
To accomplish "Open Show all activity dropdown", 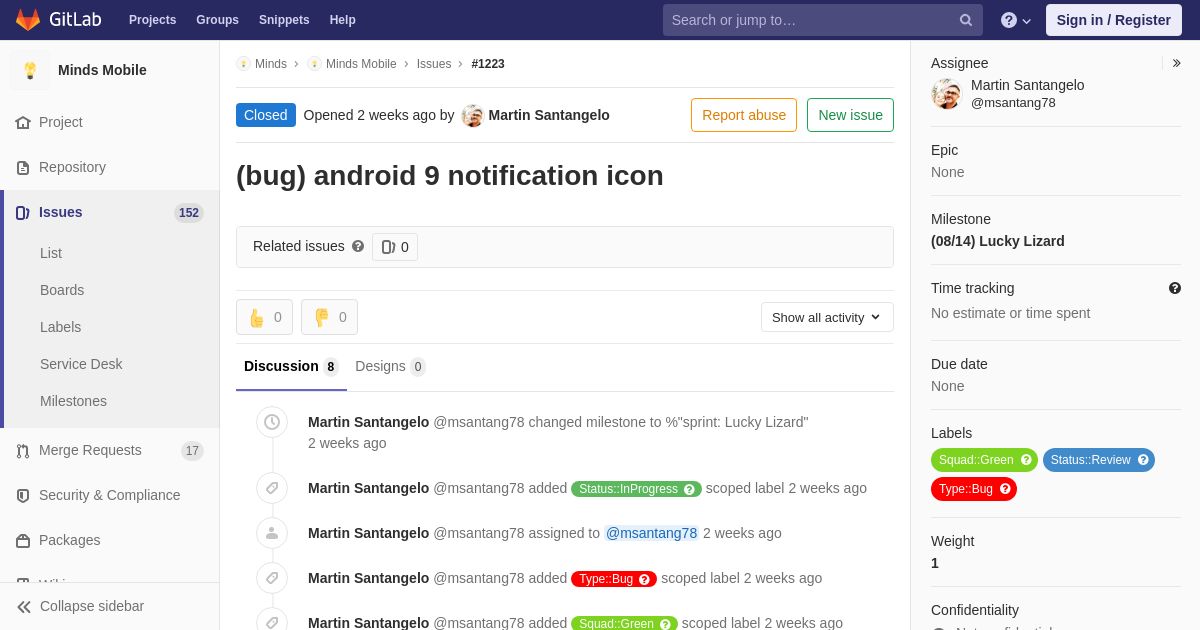I will coord(827,317).
